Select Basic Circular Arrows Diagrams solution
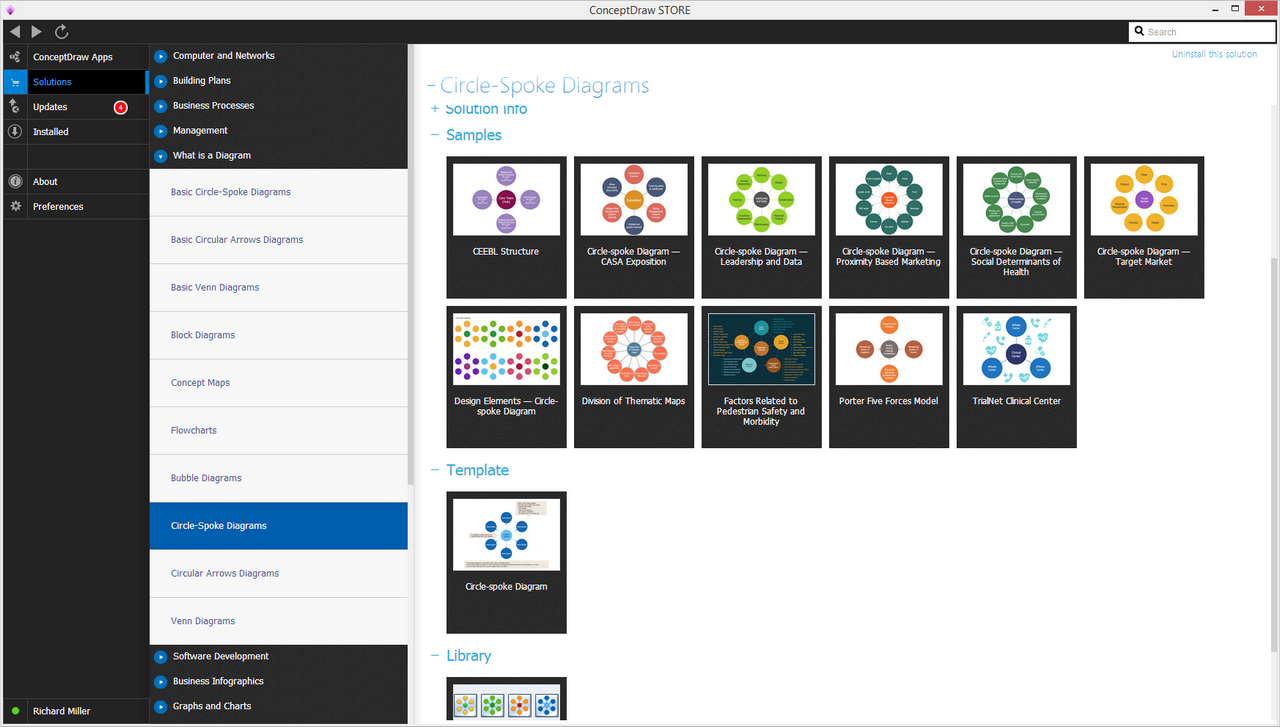The width and height of the screenshot is (1280, 727). click(279, 240)
